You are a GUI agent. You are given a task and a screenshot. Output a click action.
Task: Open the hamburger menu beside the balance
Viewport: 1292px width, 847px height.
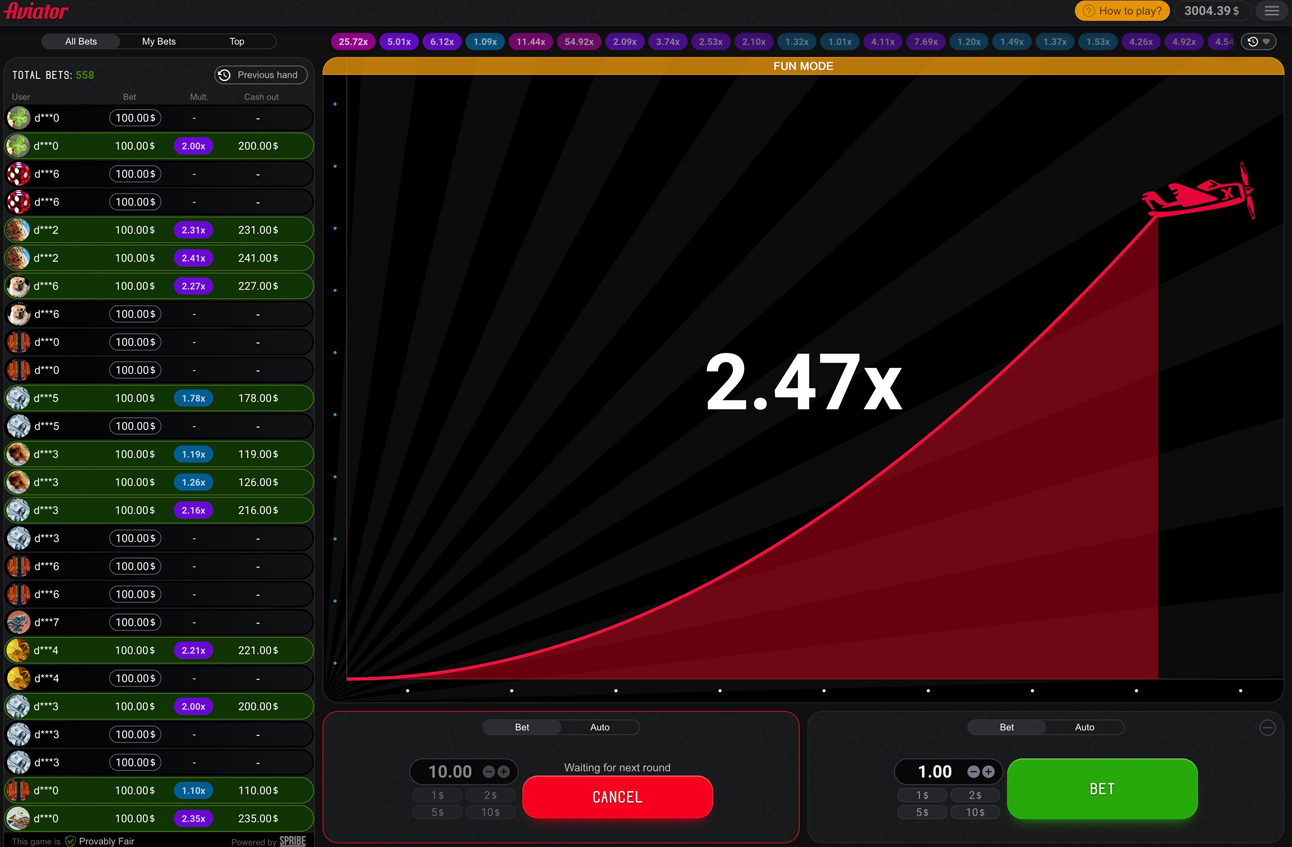1271,11
